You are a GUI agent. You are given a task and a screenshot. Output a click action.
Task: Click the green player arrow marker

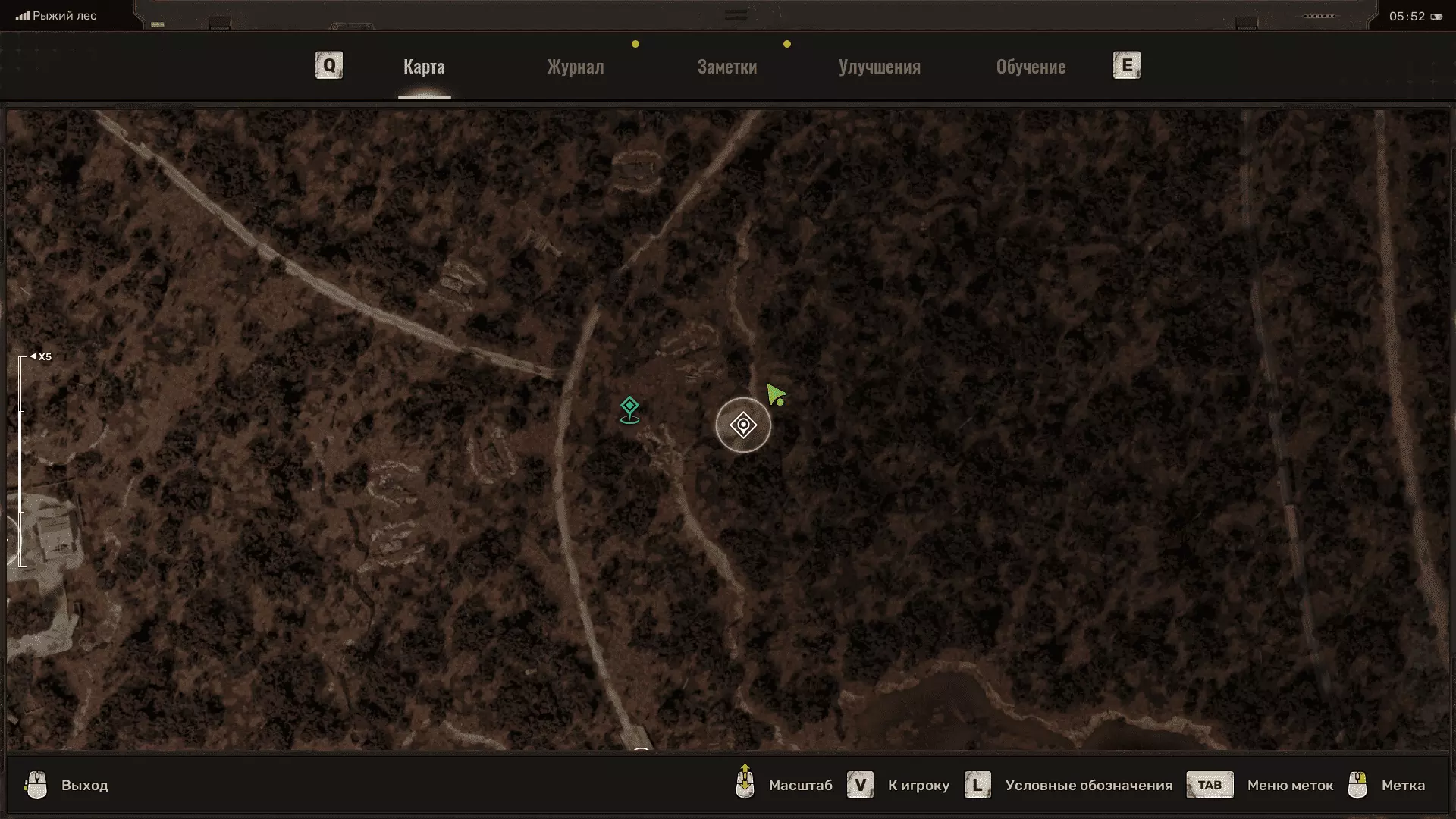[x=775, y=394]
